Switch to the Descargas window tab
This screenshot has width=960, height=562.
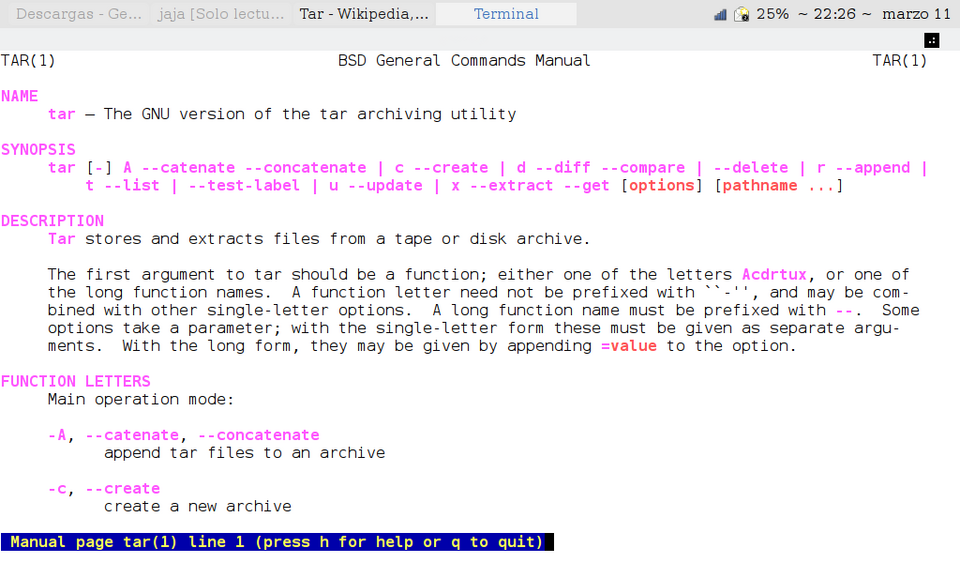tap(78, 14)
